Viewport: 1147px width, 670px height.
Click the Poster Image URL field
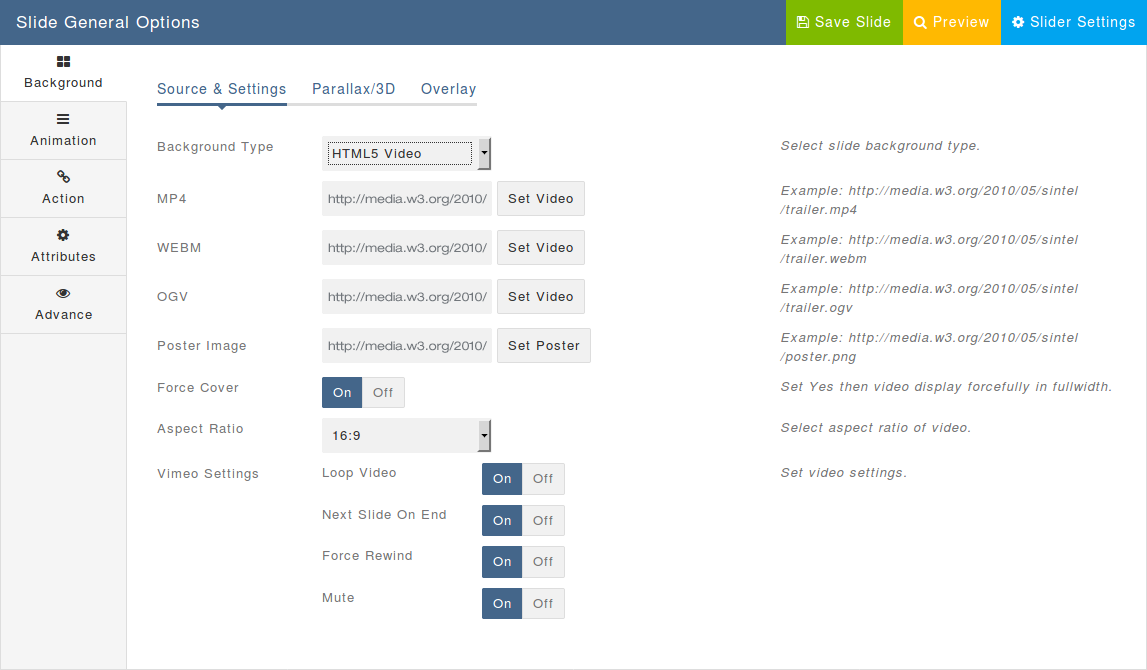[407, 345]
